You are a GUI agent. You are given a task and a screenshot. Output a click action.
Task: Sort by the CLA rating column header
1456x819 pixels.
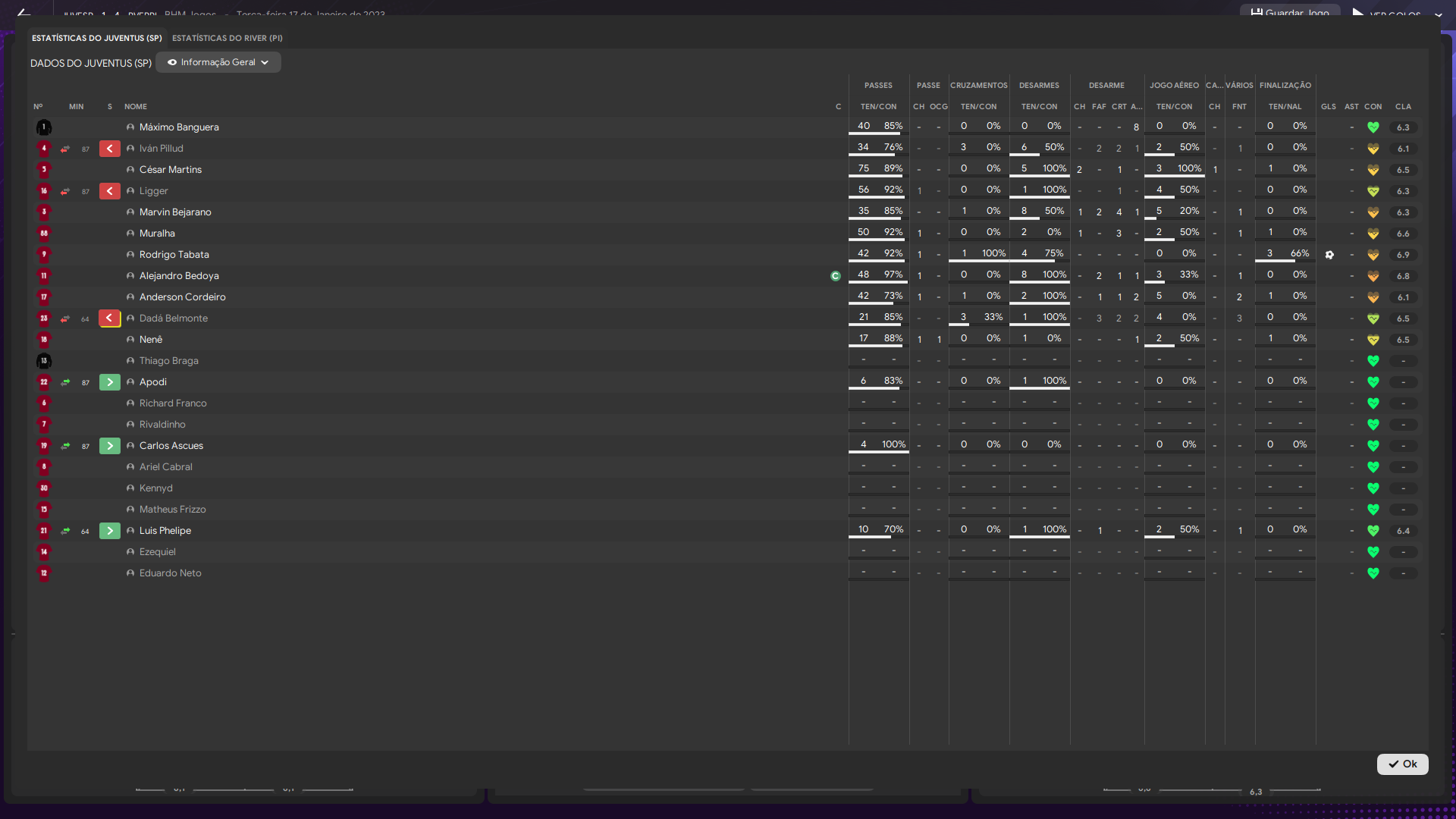point(1403,107)
